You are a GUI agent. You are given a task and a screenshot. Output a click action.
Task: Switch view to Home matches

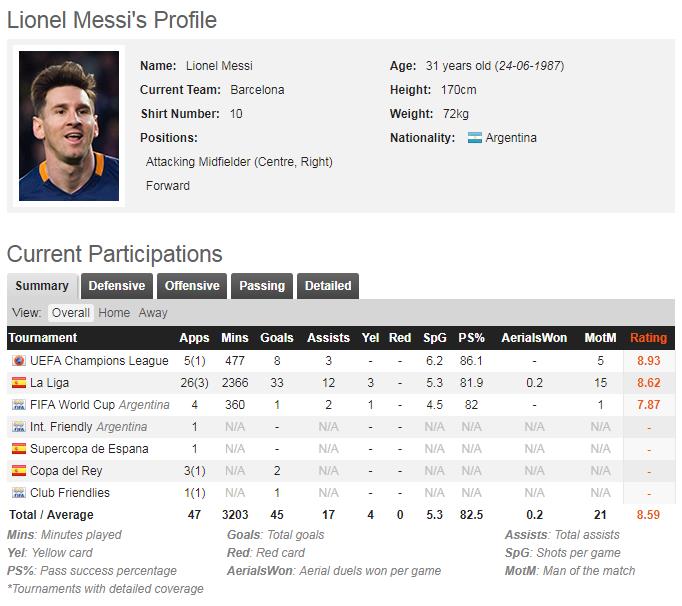tap(114, 313)
